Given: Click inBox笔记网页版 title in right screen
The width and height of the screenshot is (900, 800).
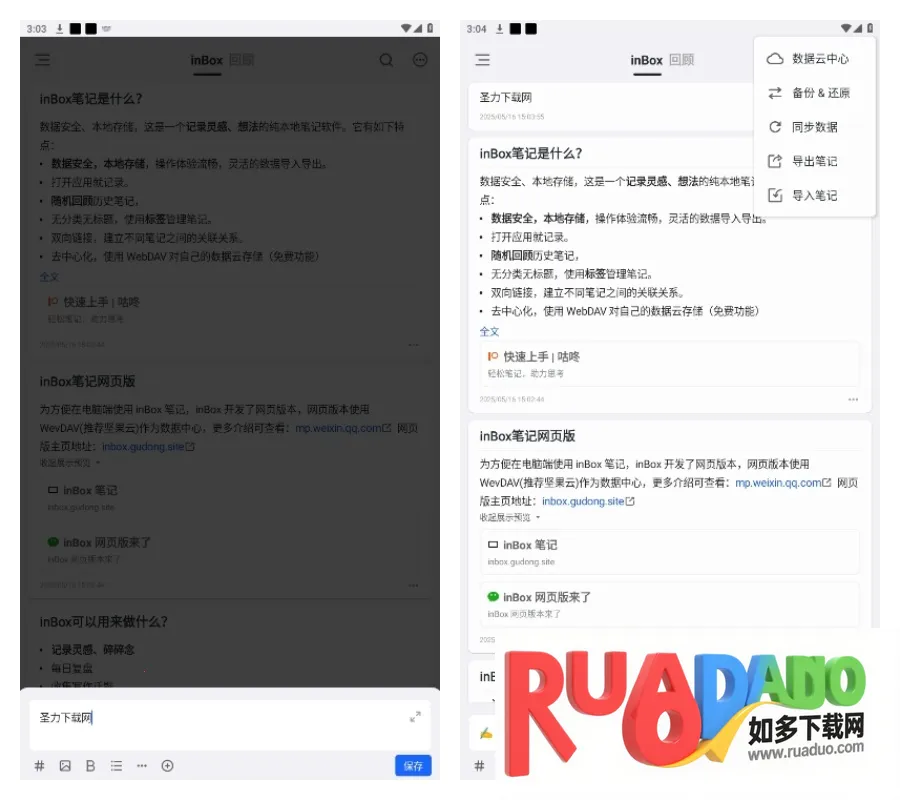Looking at the screenshot, I should click(527, 436).
